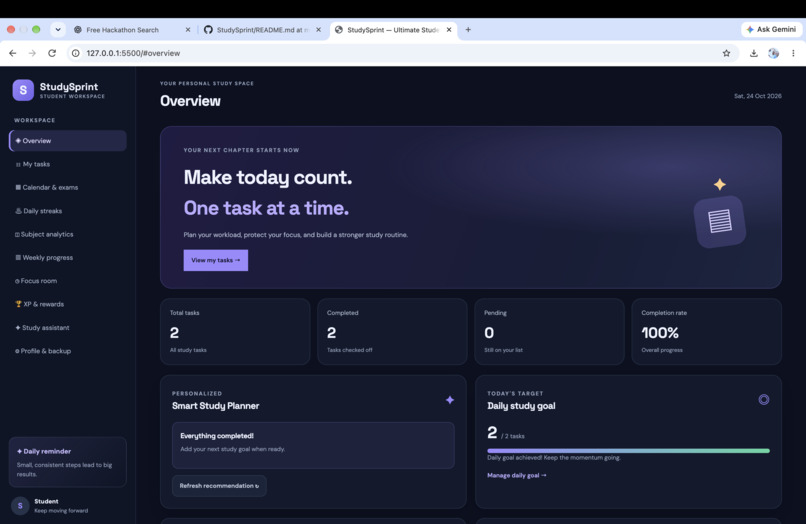
Task: Click the browser forward arrow
Action: coord(32,53)
